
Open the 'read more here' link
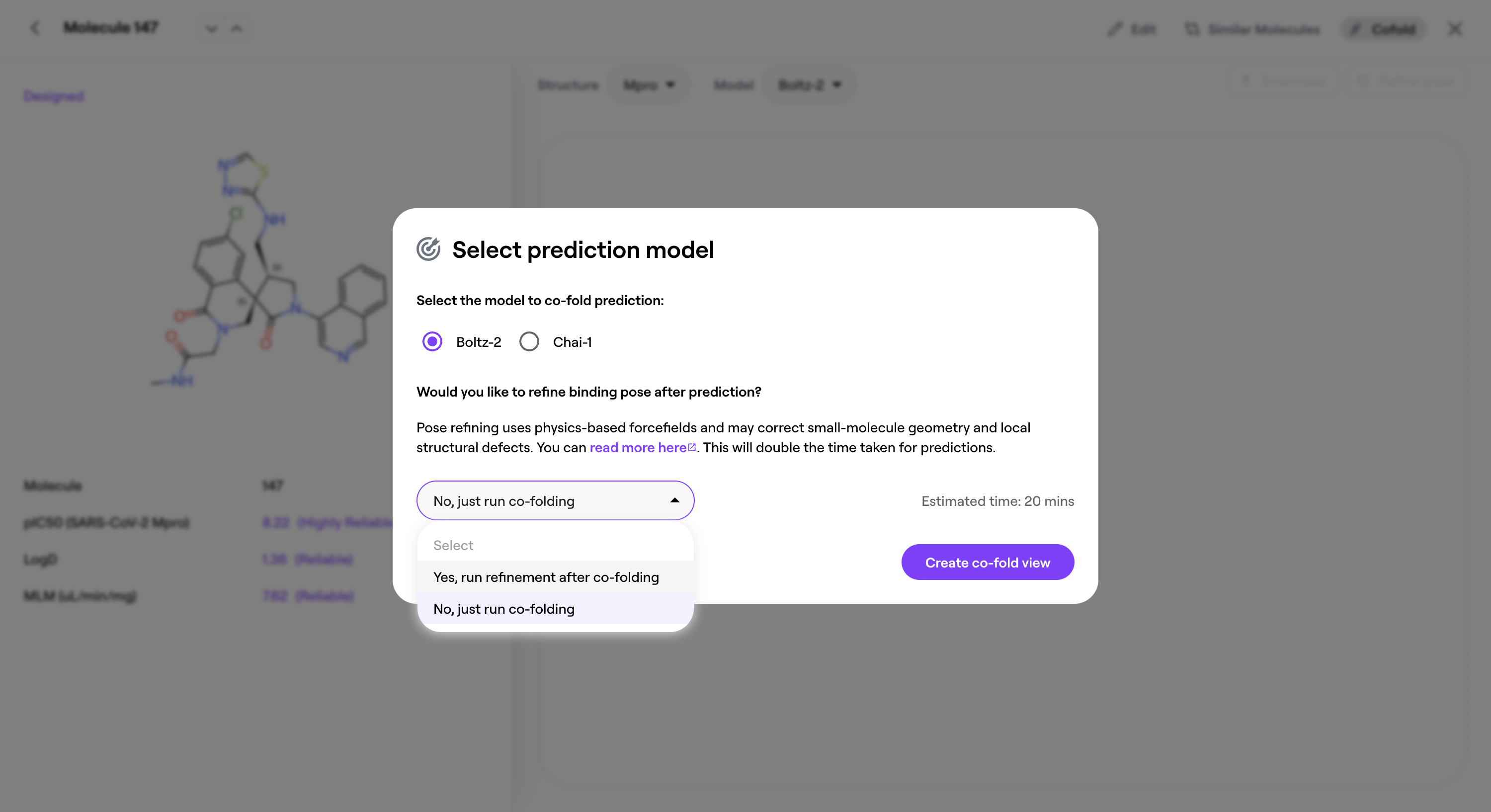[637, 447]
